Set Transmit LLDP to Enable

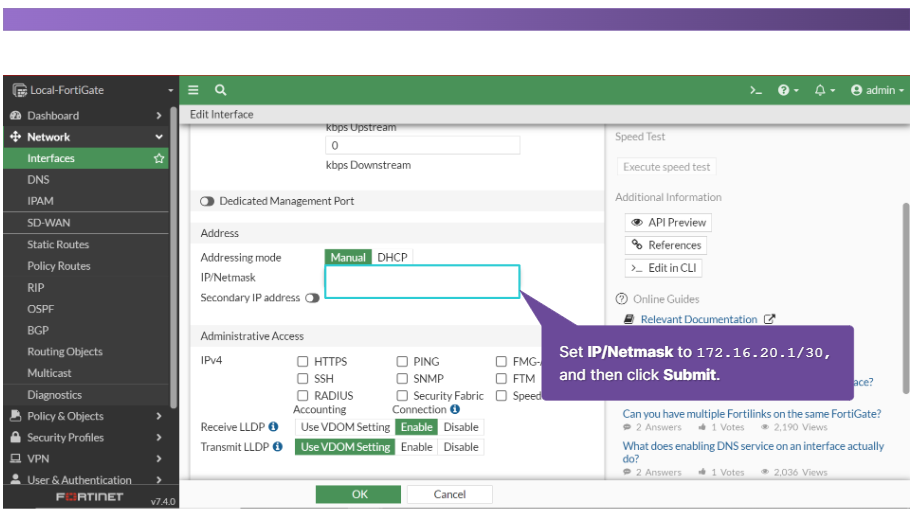click(x=416, y=447)
